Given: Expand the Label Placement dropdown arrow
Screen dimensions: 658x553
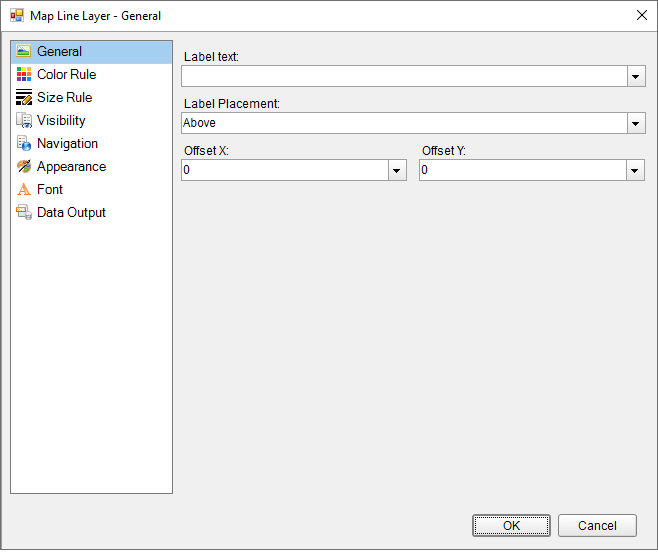Looking at the screenshot, I should 636,123.
